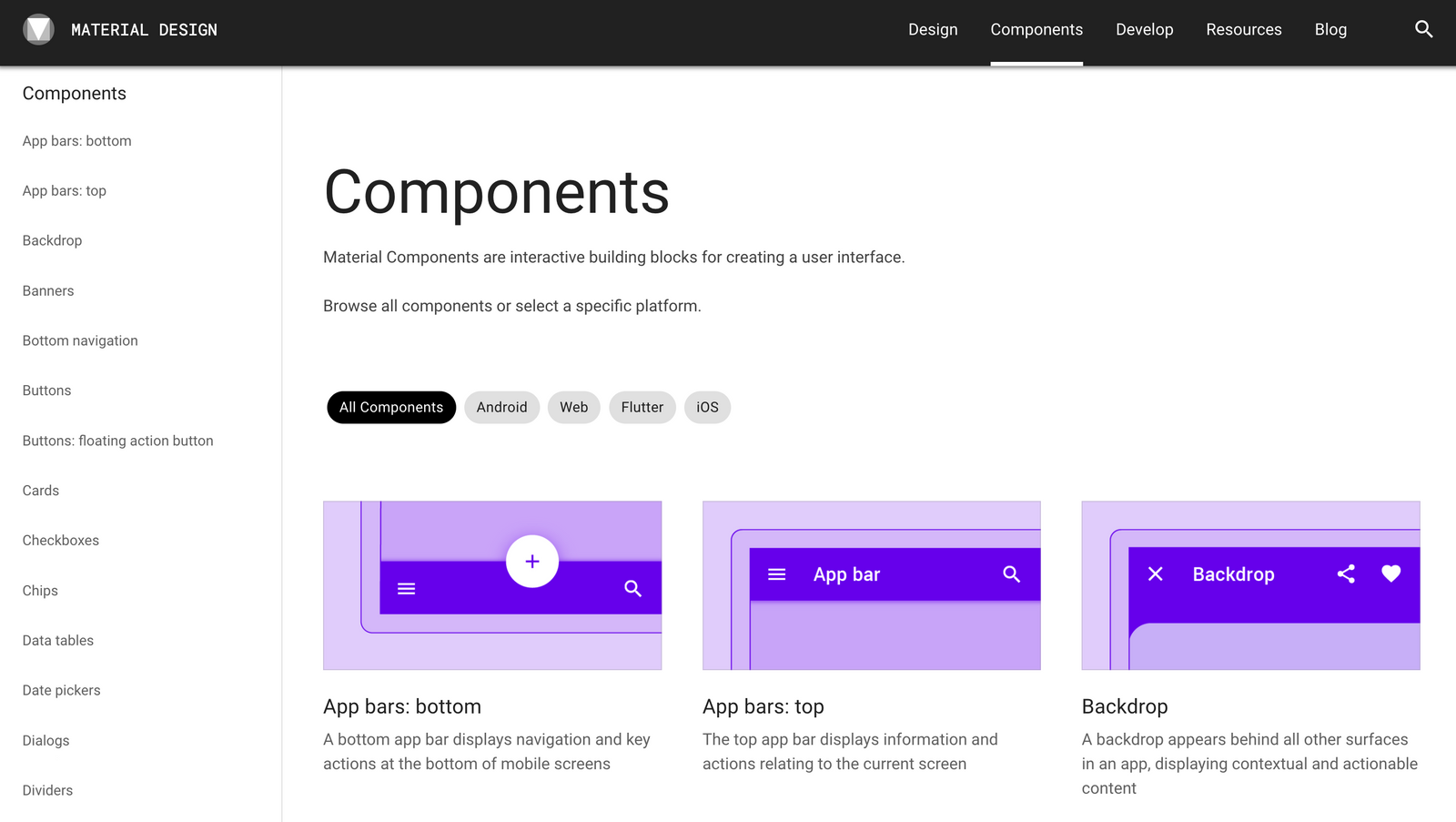Filter components by Android chip
This screenshot has width=1456, height=822.
coord(501,407)
